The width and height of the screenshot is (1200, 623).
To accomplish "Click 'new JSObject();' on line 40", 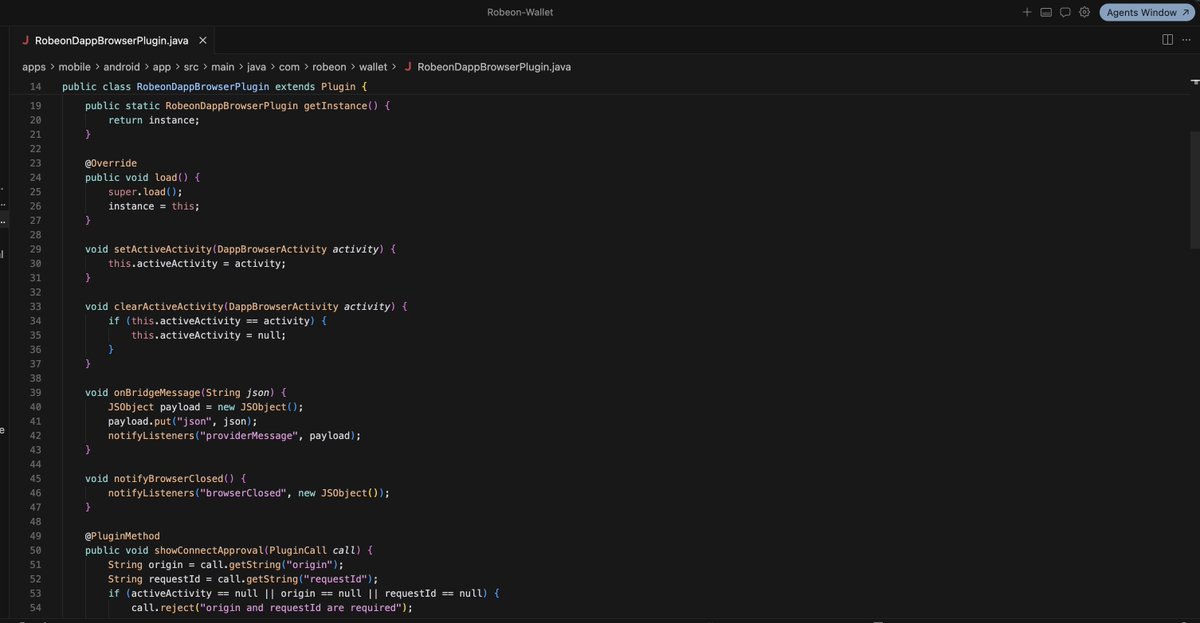I will [x=258, y=407].
